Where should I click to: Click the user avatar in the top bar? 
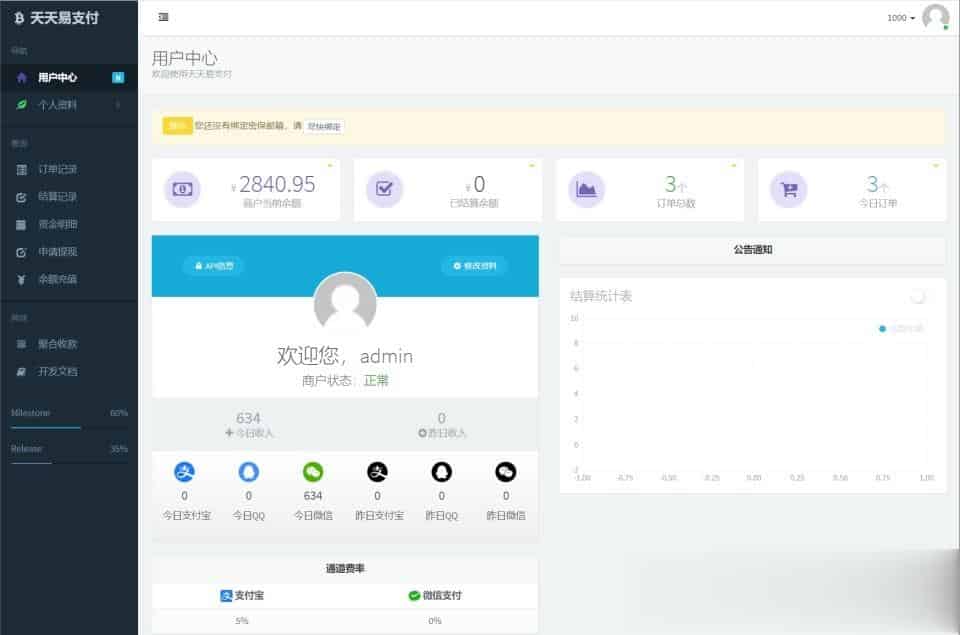[x=935, y=17]
